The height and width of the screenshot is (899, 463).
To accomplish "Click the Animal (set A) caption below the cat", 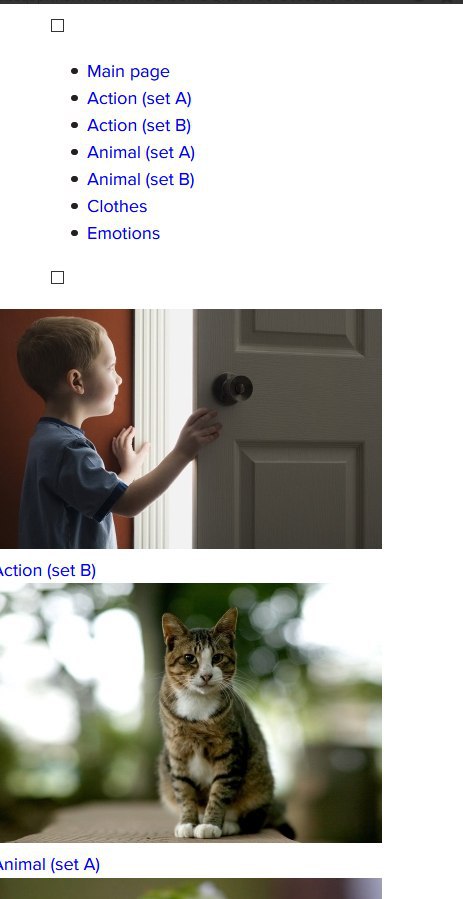I will pyautogui.click(x=49, y=865).
